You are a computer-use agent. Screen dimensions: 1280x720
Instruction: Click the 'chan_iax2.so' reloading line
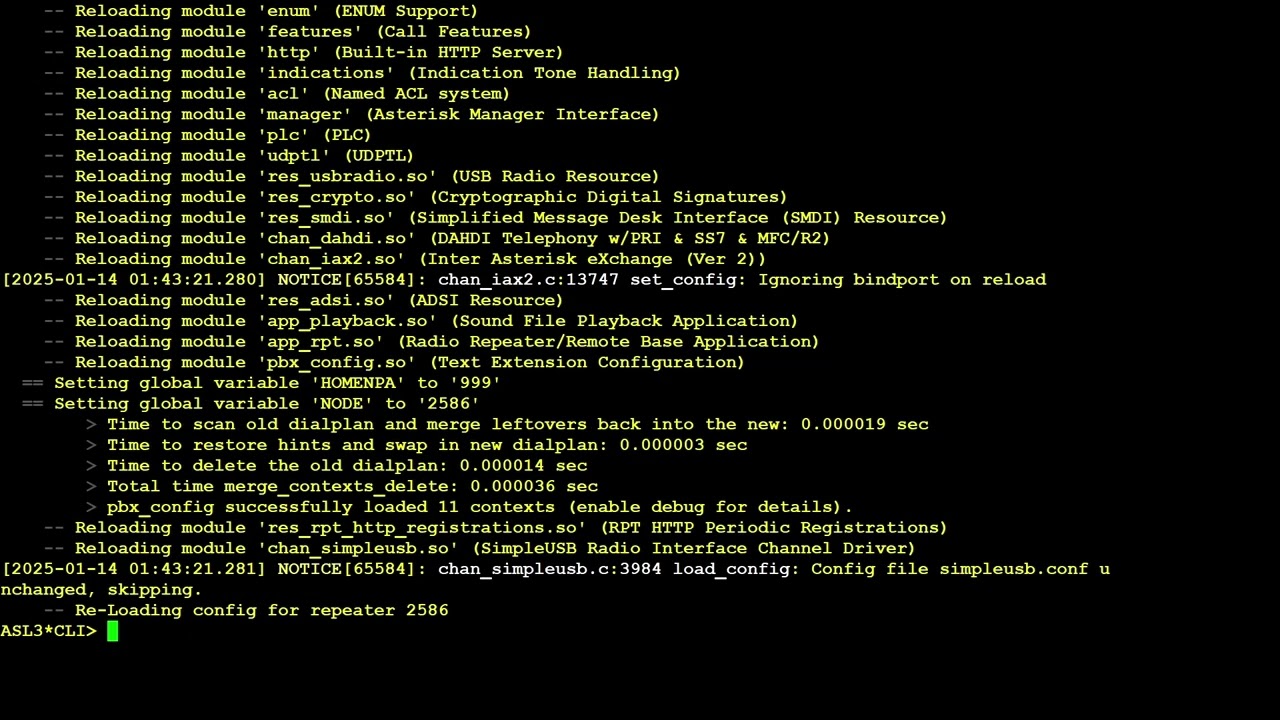405,259
